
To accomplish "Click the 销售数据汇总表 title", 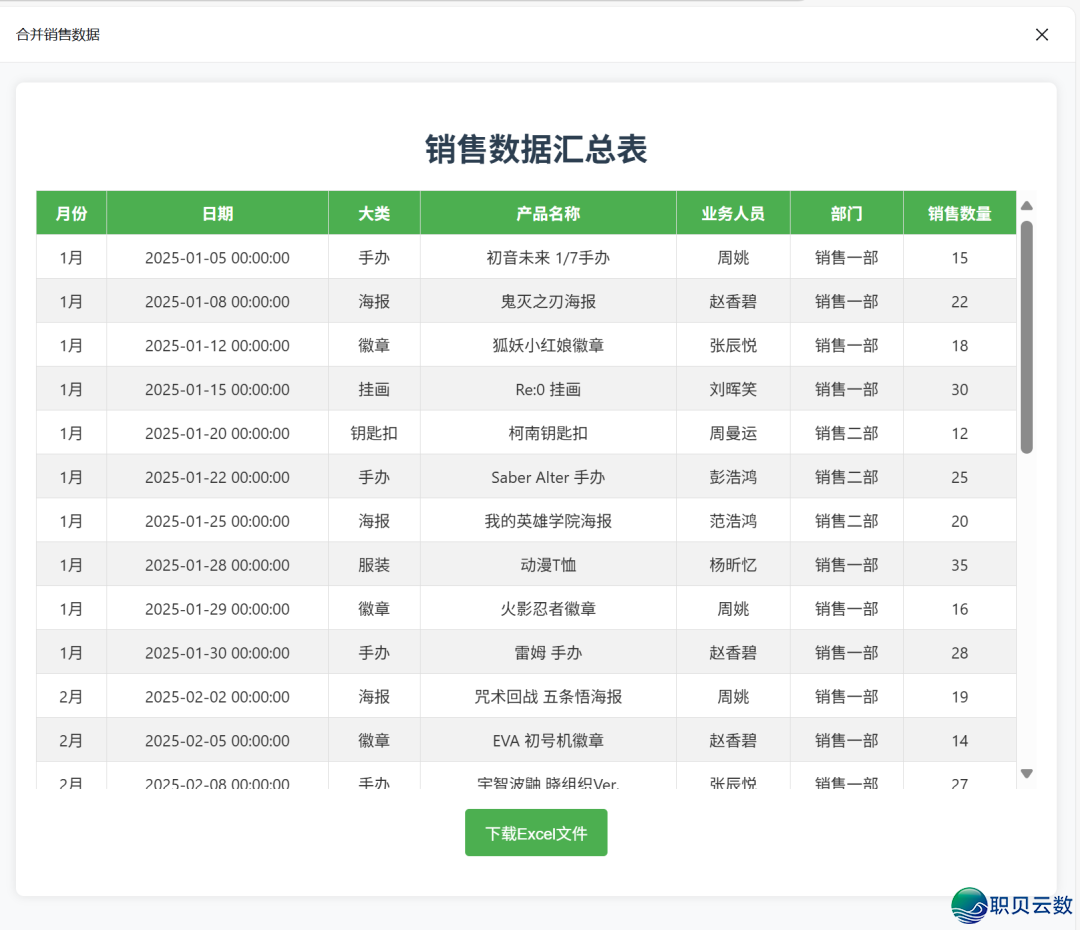I will 536,149.
